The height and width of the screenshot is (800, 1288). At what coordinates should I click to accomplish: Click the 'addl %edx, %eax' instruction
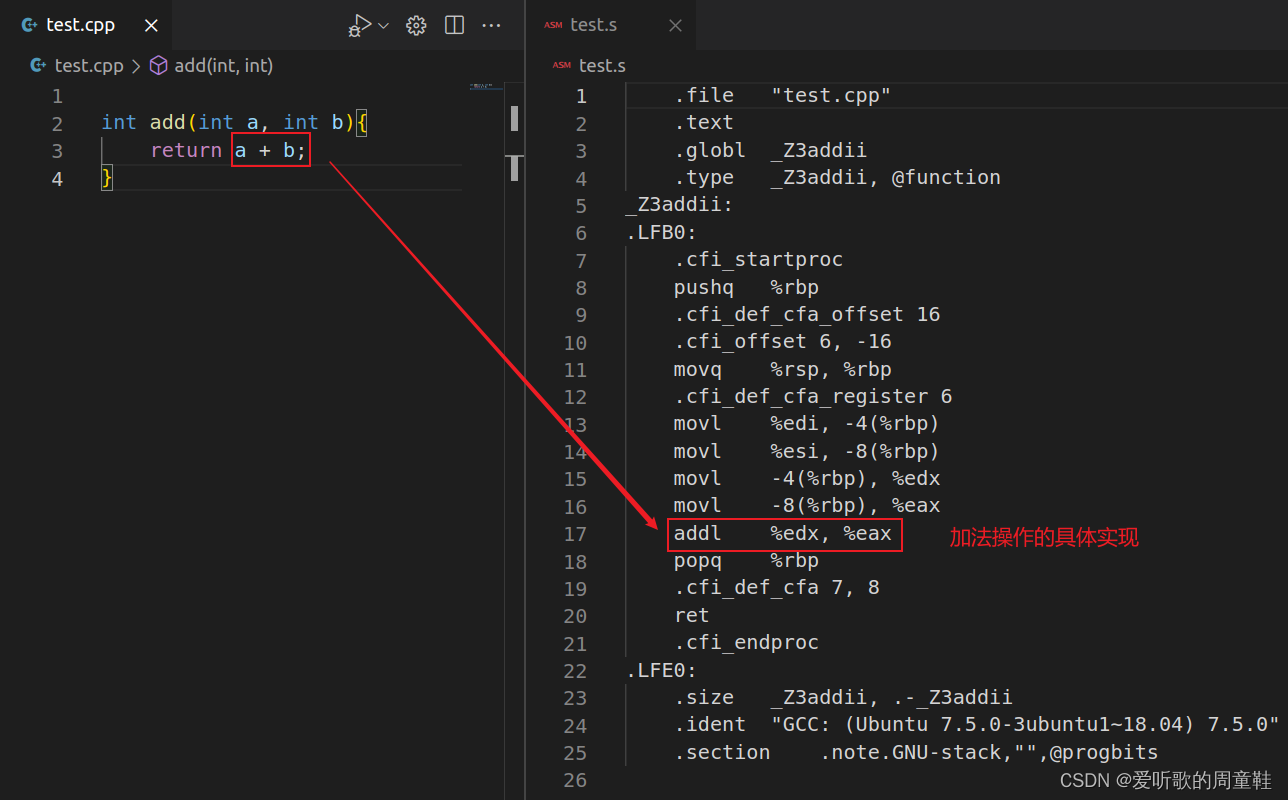pos(782,533)
